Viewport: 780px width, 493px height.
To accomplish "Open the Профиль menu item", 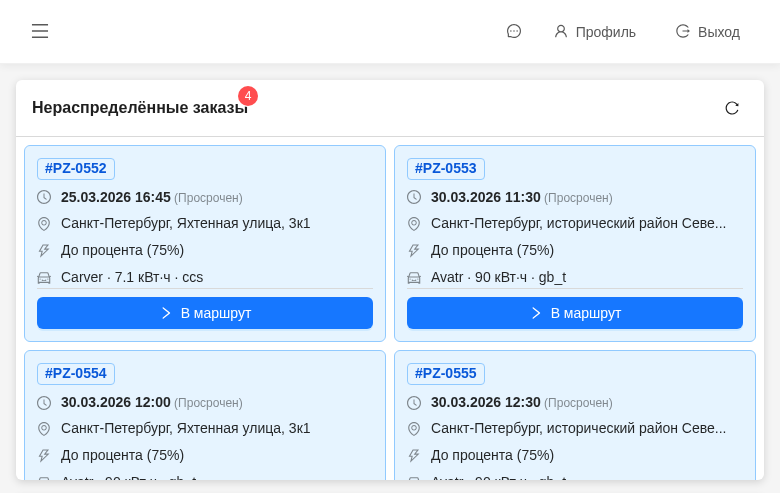I will [595, 31].
